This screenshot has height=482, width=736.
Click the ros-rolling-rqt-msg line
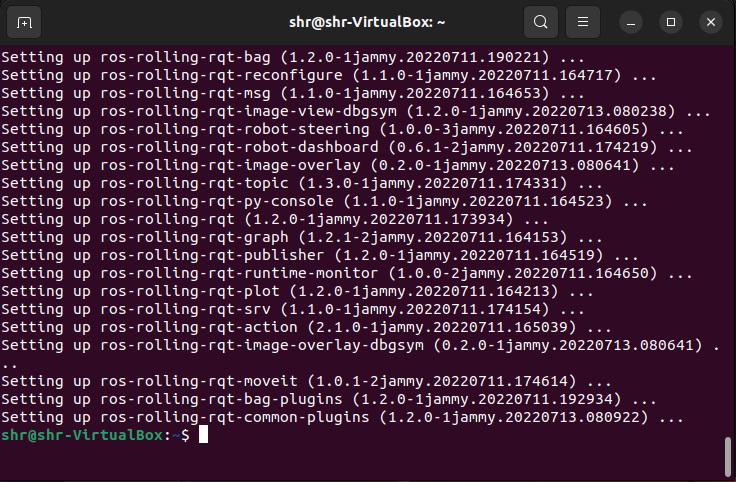(x=293, y=93)
